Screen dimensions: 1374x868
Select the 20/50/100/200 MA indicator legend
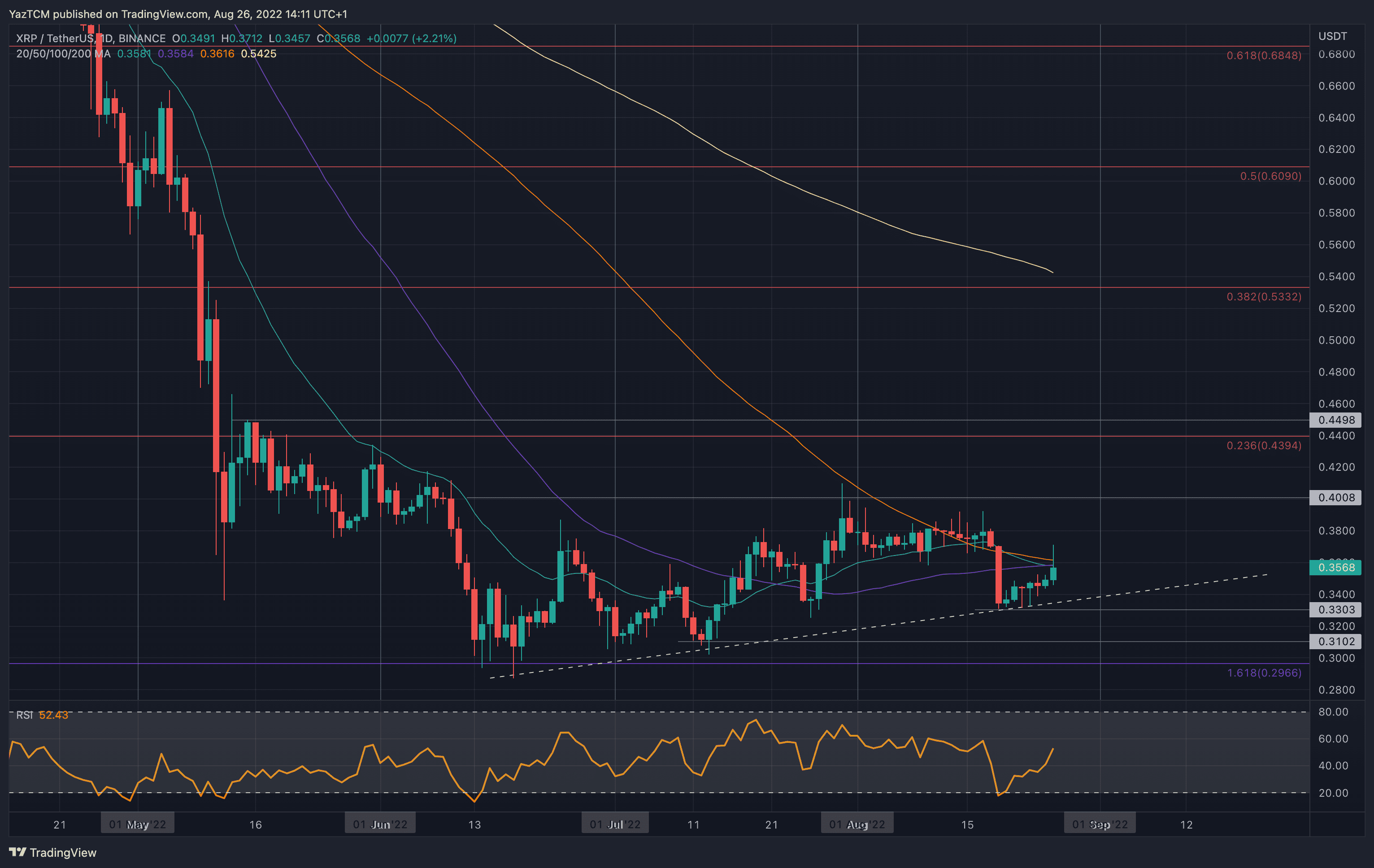pyautogui.click(x=63, y=54)
